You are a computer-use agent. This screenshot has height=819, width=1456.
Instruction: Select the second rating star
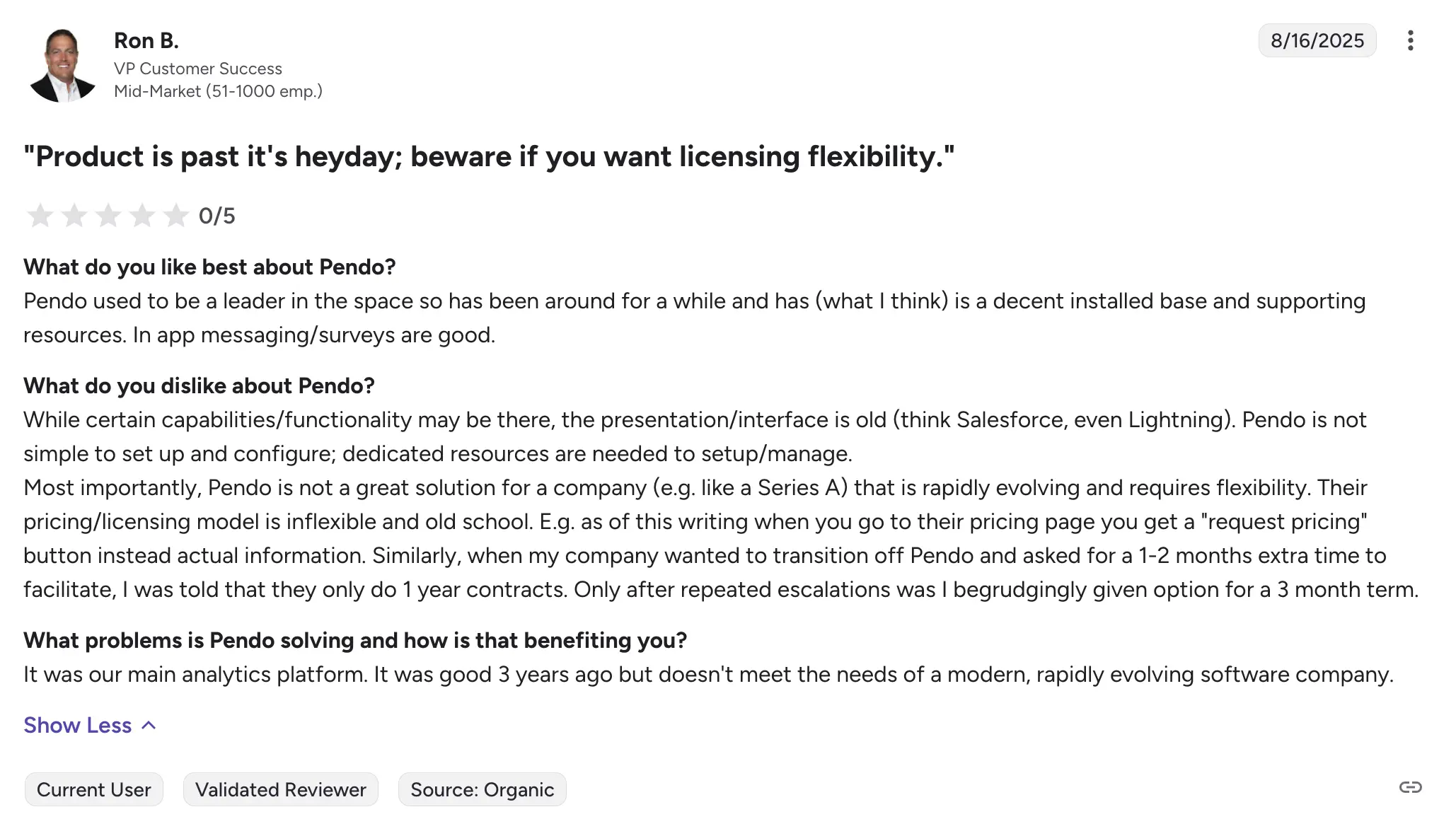pos(74,215)
